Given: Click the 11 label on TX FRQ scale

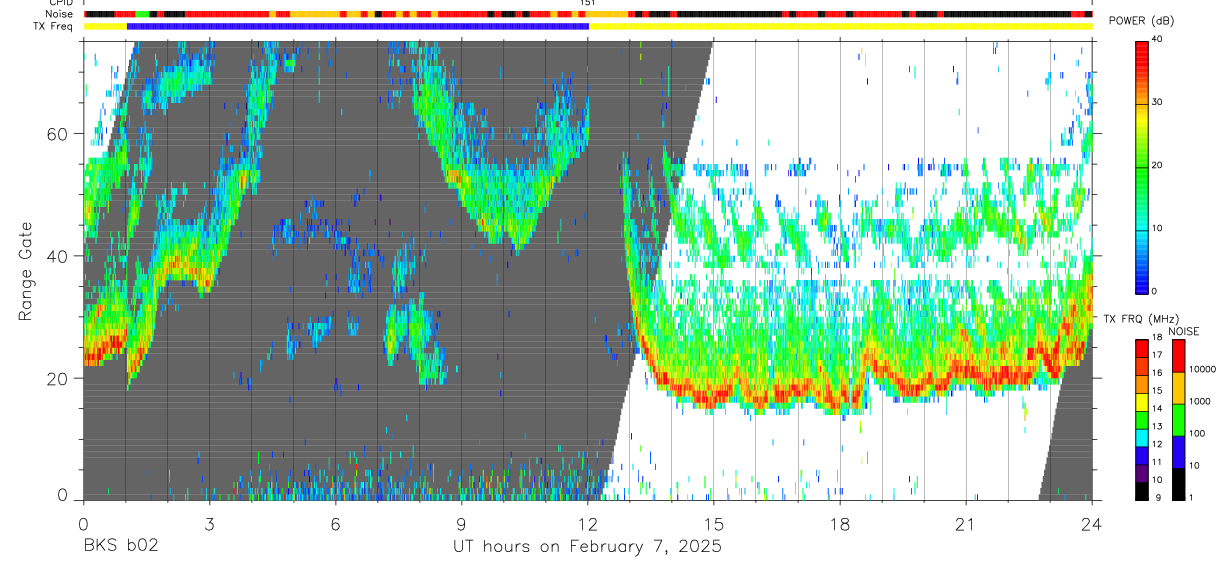Looking at the screenshot, I should coord(1158,462).
